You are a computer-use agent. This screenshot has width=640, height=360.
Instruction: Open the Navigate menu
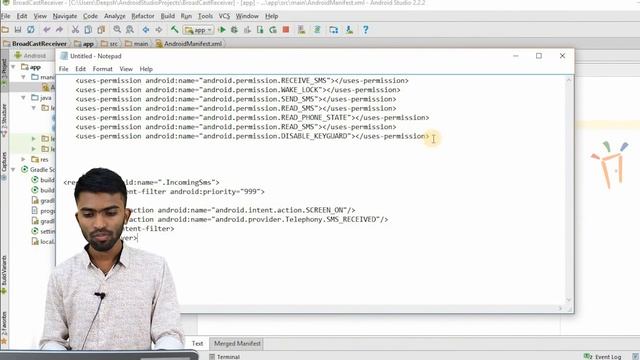64,16
